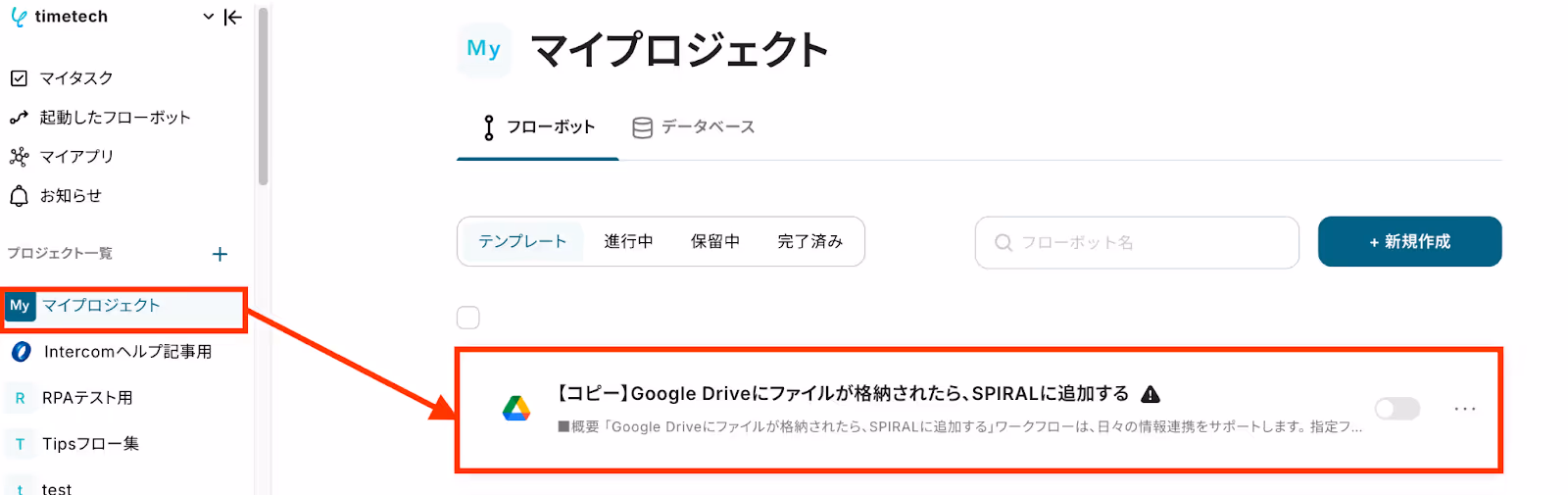Click the お知らせ bell icon

pos(19,196)
